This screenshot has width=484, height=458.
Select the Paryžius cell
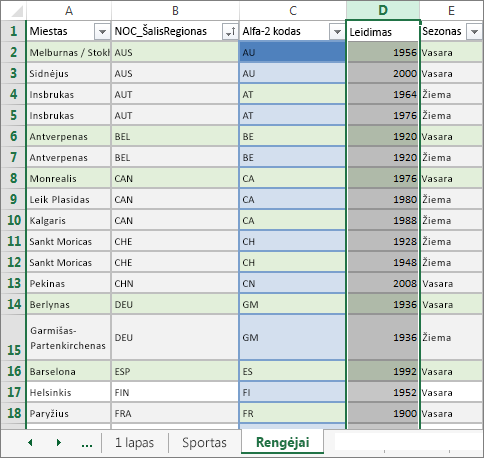[x=69, y=413]
